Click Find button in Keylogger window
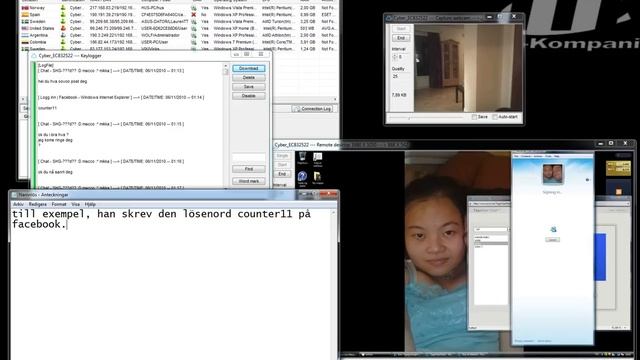640x360 pixels. (249, 169)
